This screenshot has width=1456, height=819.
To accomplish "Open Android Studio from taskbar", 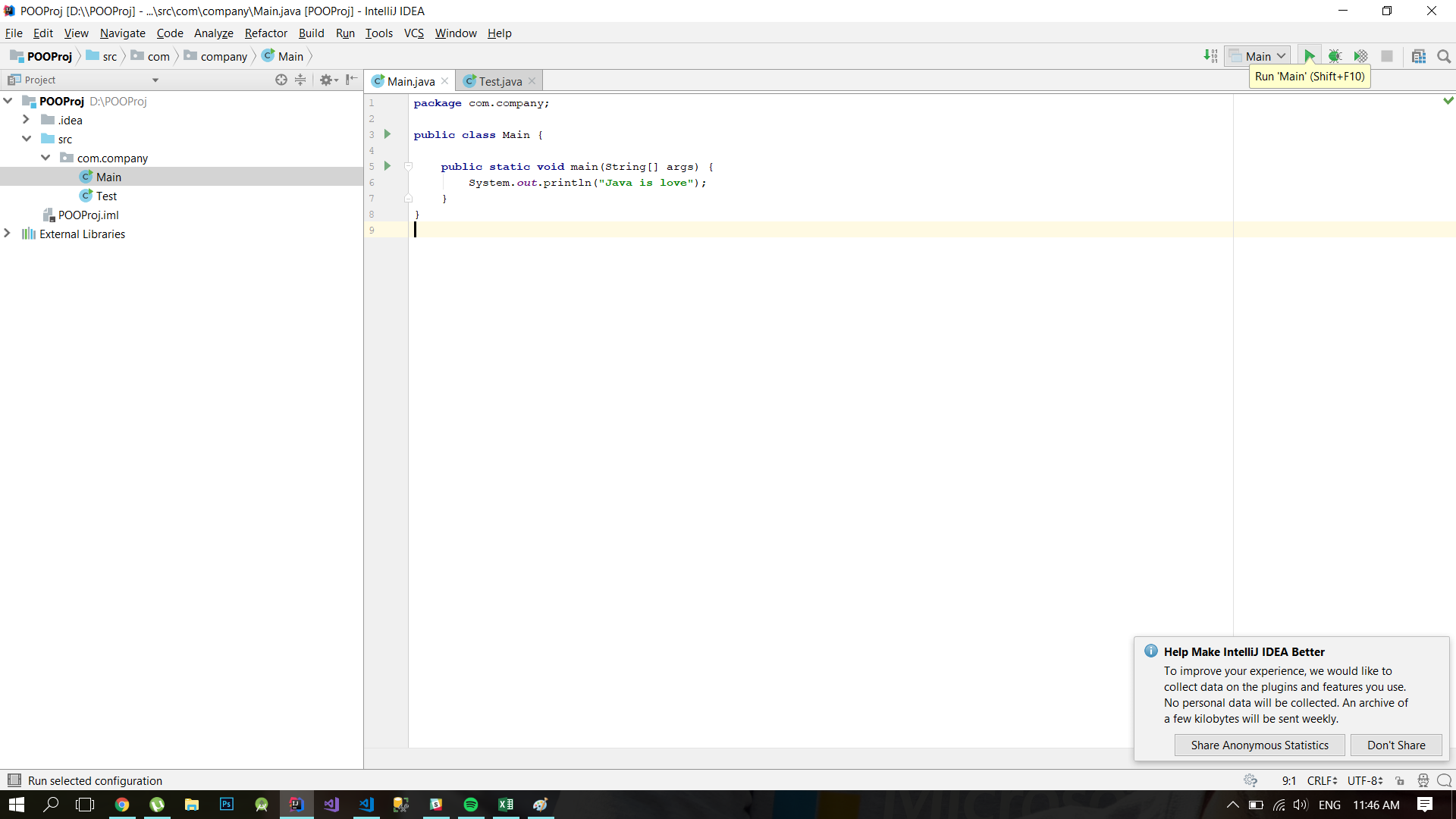I will point(262,805).
